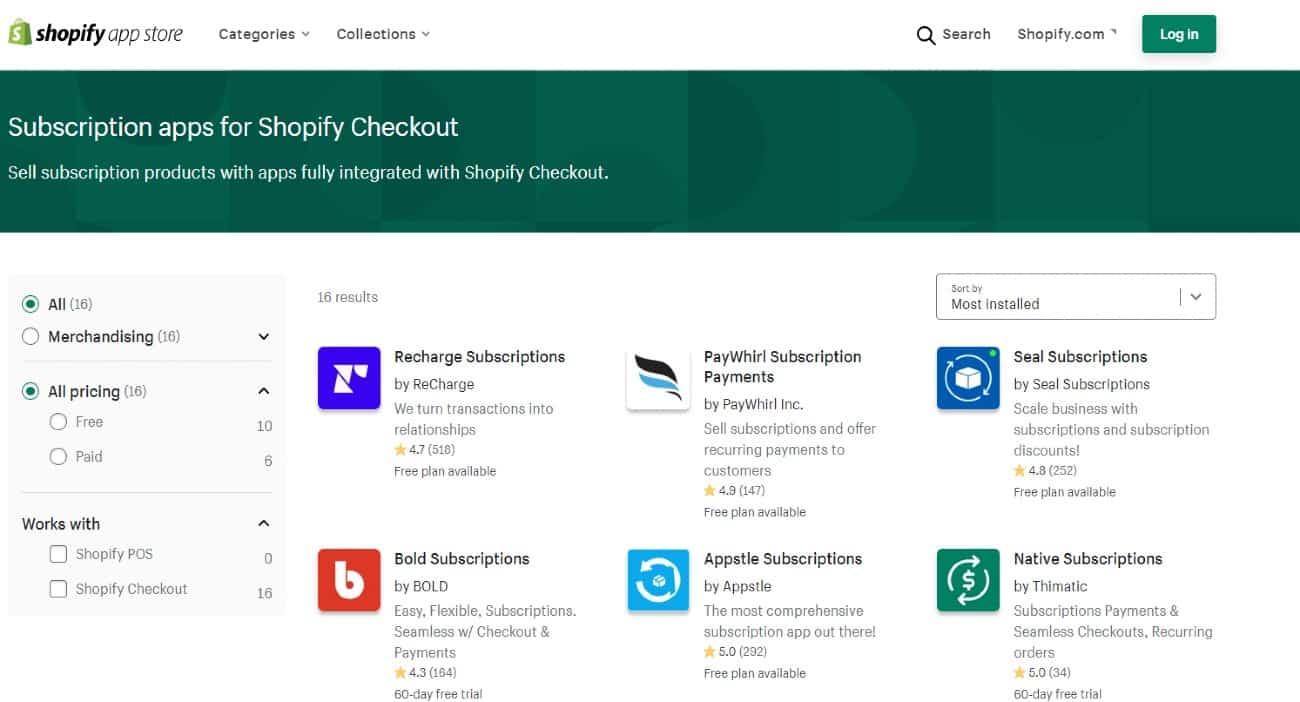Open the Appstle Subscriptions app icon
Viewport: 1300px width, 702px height.
[658, 580]
